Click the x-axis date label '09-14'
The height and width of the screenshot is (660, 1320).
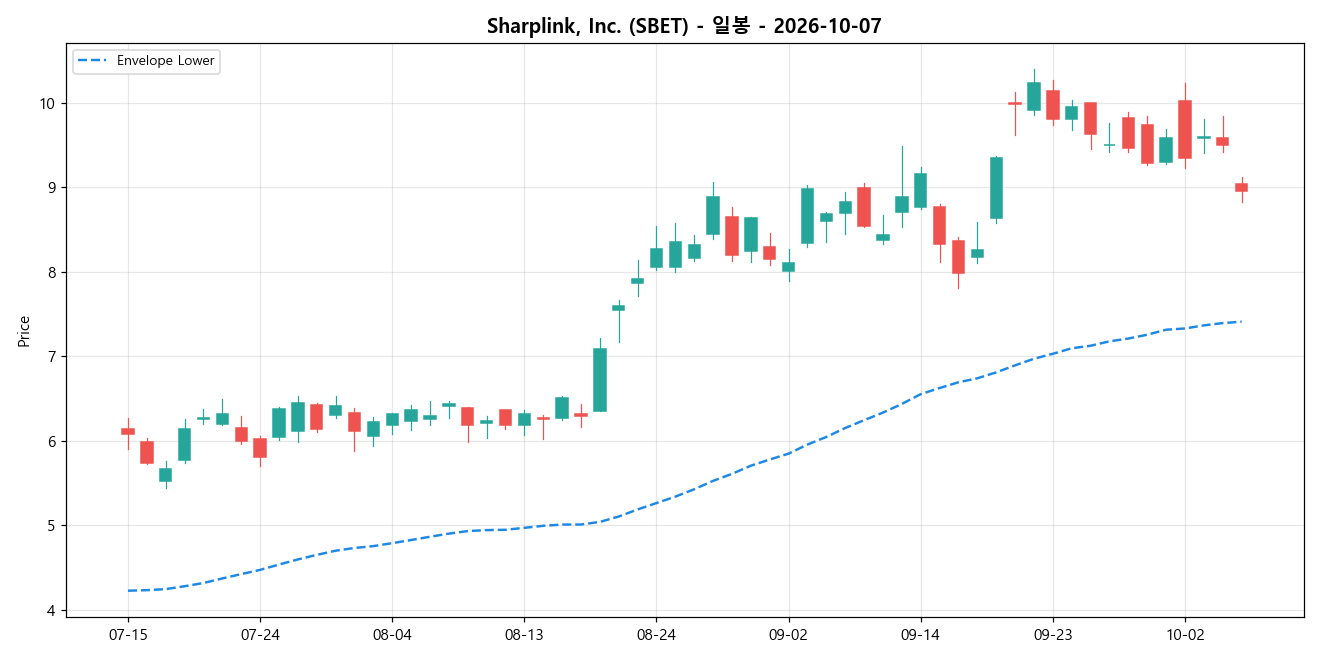click(920, 634)
